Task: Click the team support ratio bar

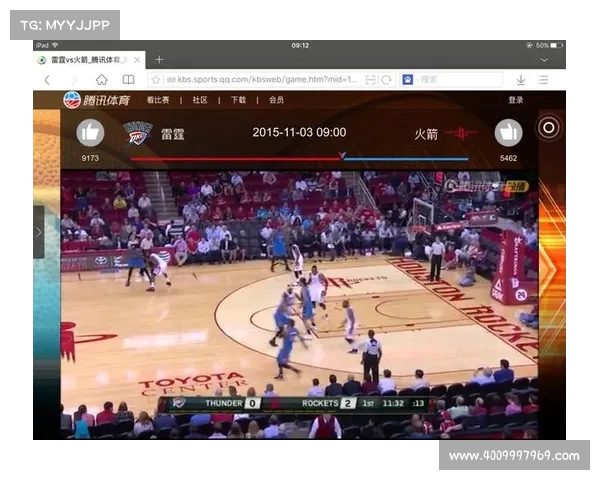Action: 299,158
